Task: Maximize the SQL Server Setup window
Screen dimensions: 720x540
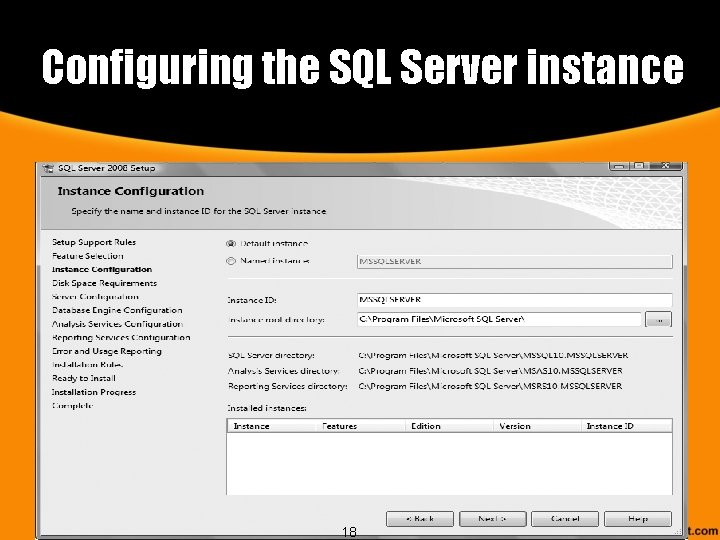Action: coord(639,166)
